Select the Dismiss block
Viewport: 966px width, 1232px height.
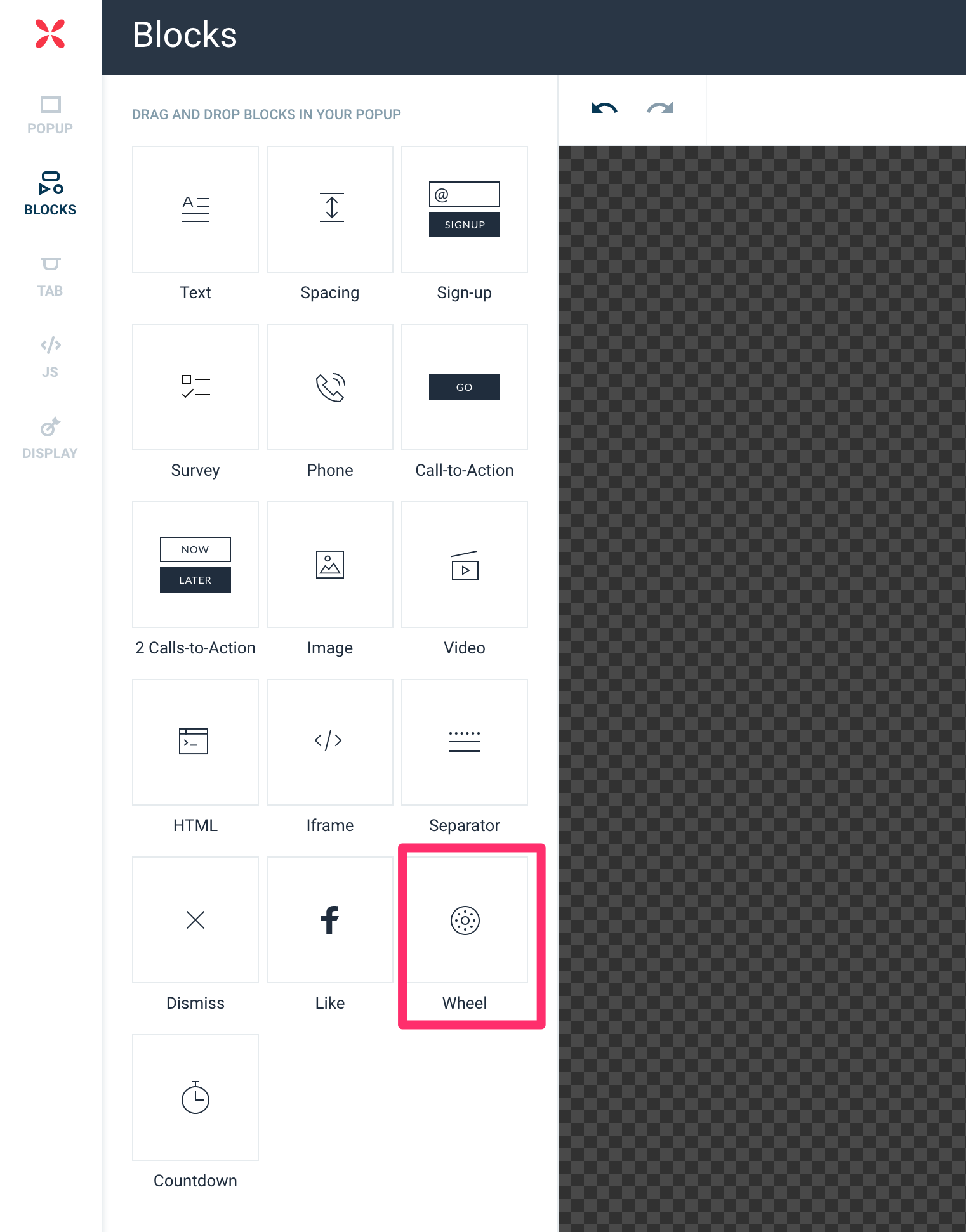pos(195,920)
